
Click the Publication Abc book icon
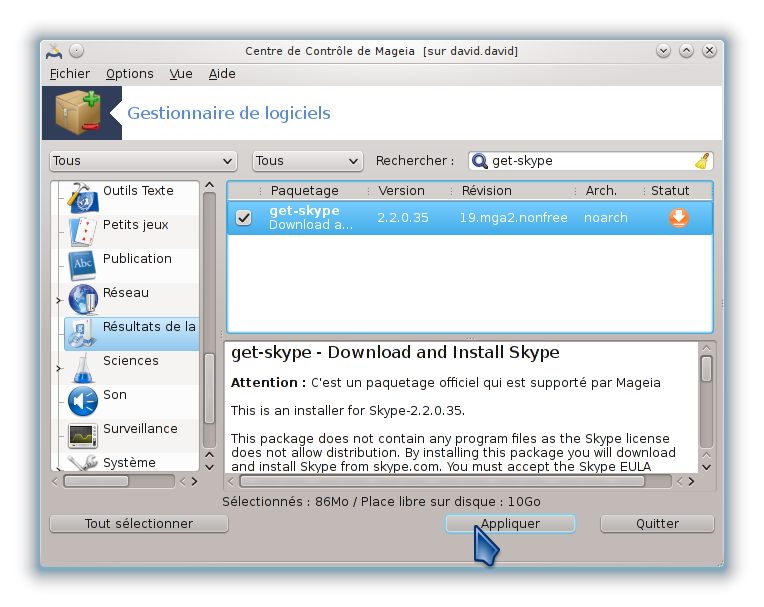pyautogui.click(x=83, y=266)
